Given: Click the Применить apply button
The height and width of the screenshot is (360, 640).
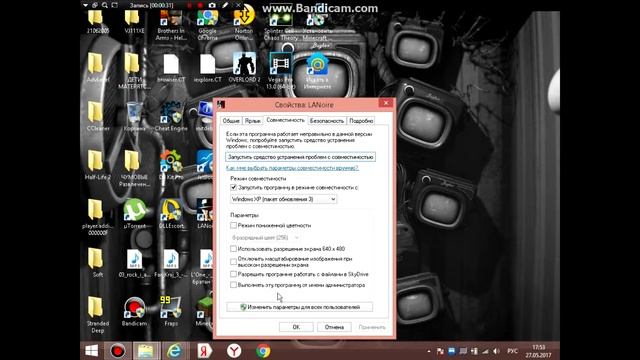Looking at the screenshot, I should (x=372, y=327).
